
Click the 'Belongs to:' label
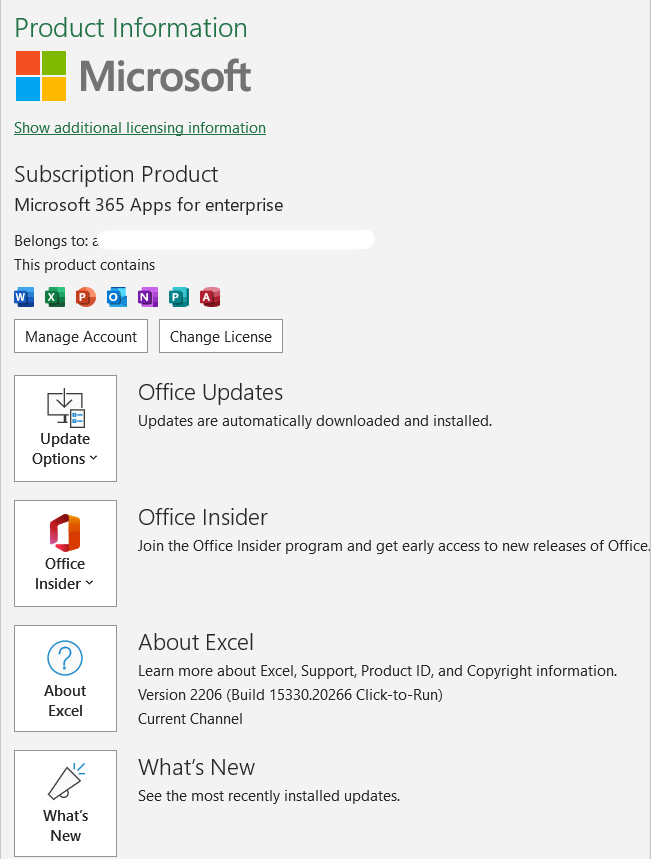[x=51, y=241]
